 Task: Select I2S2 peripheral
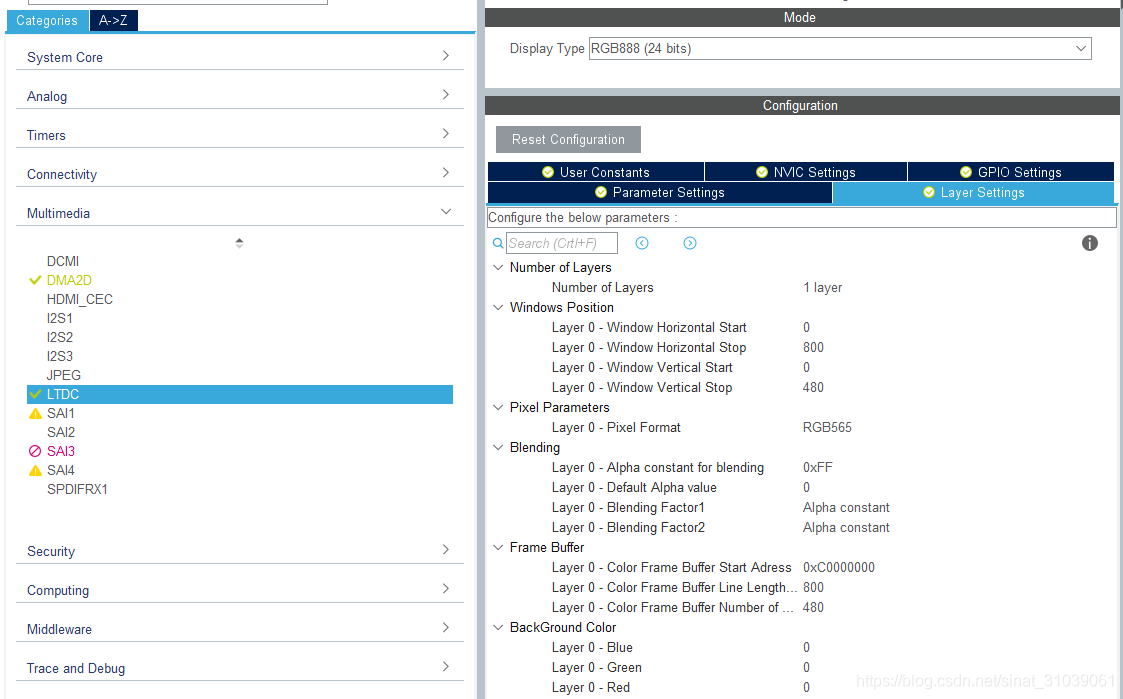(59, 337)
